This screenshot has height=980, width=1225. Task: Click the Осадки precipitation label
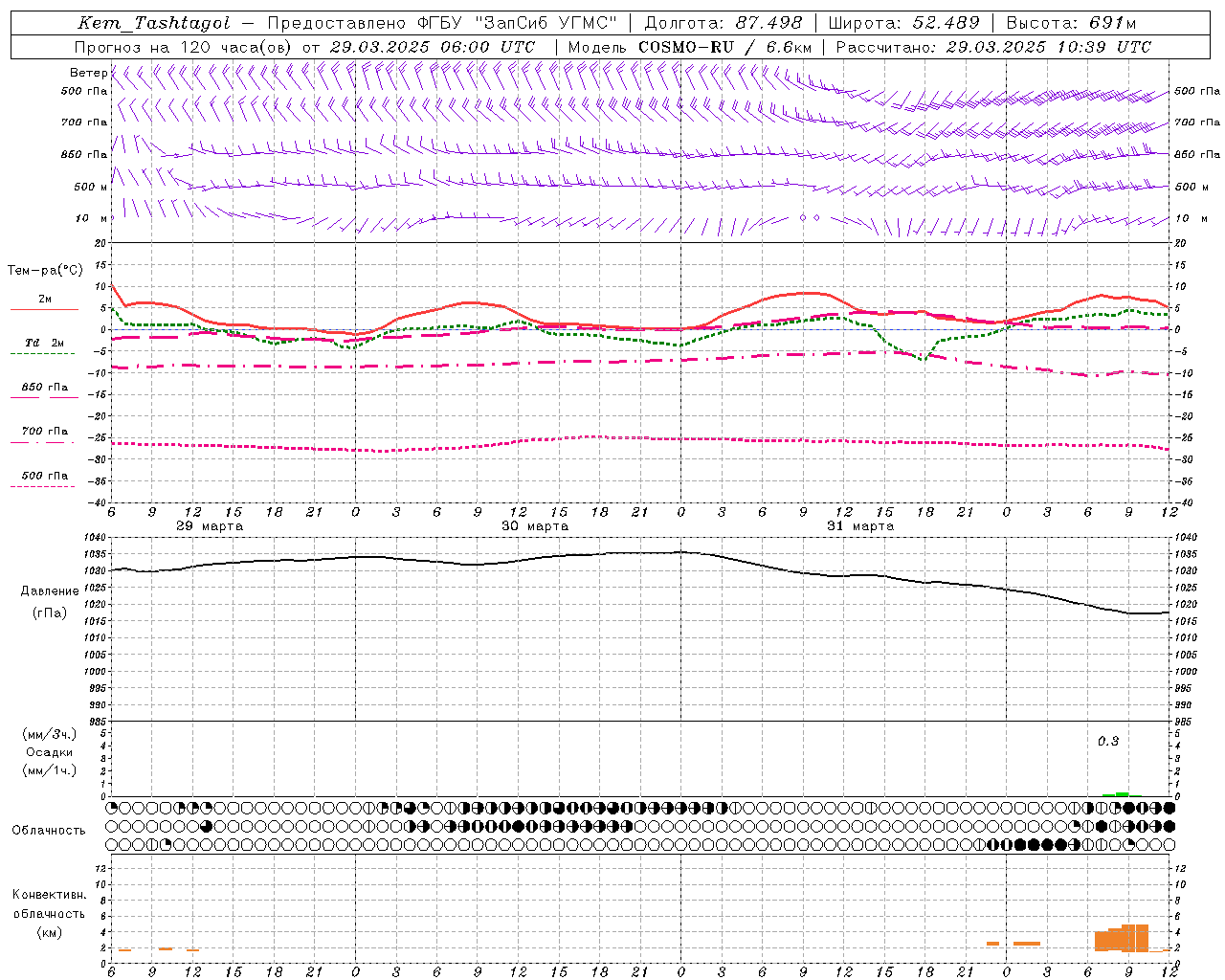click(50, 752)
